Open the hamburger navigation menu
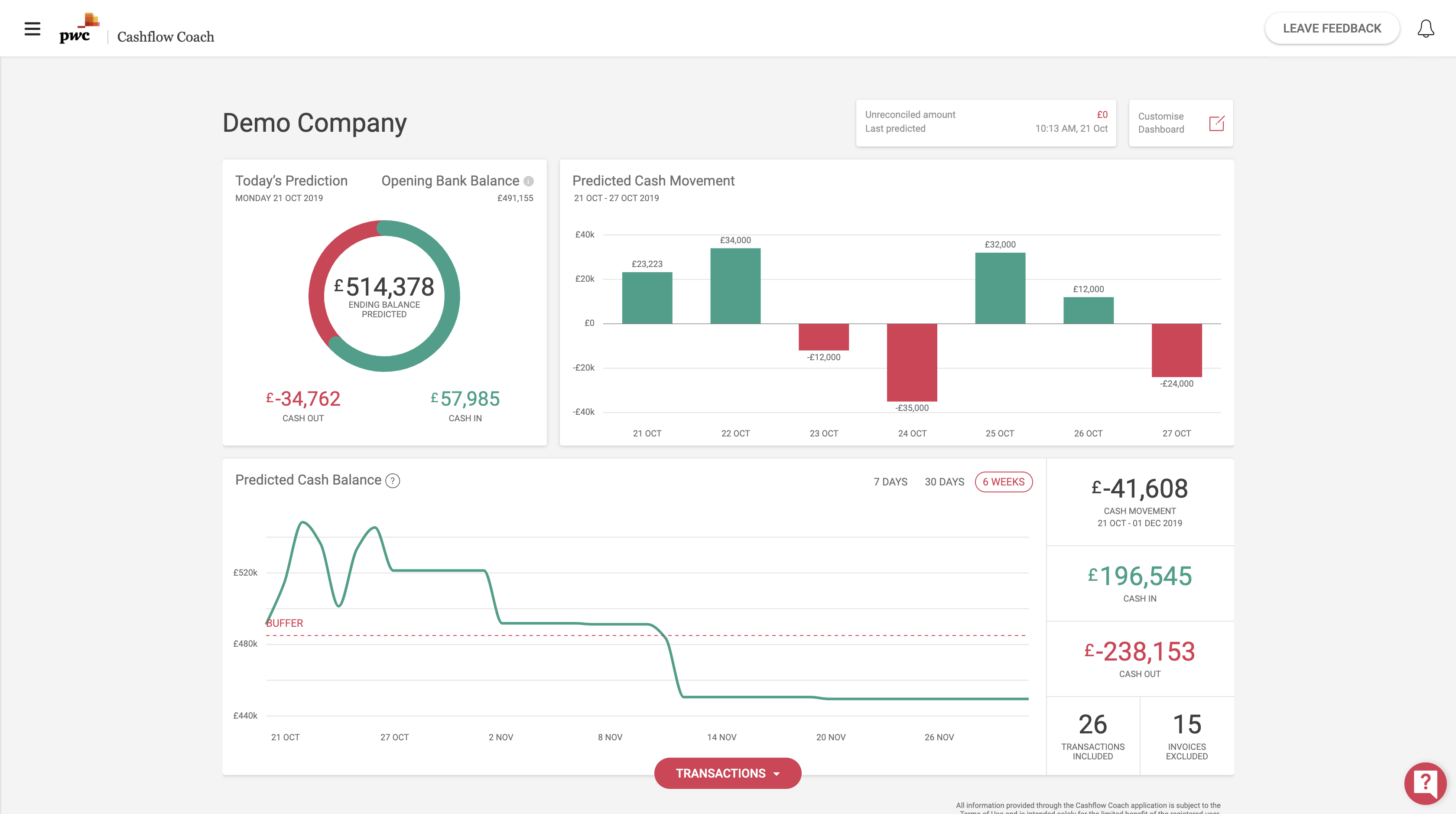1456x814 pixels. 32,28
